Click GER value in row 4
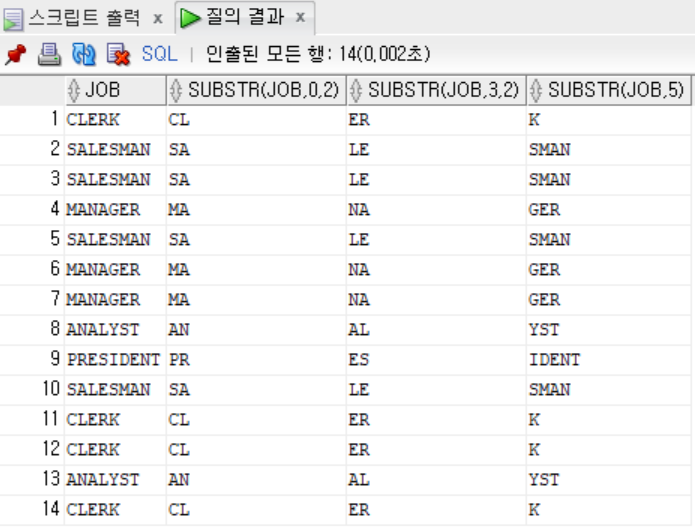695x532 pixels. 544,210
